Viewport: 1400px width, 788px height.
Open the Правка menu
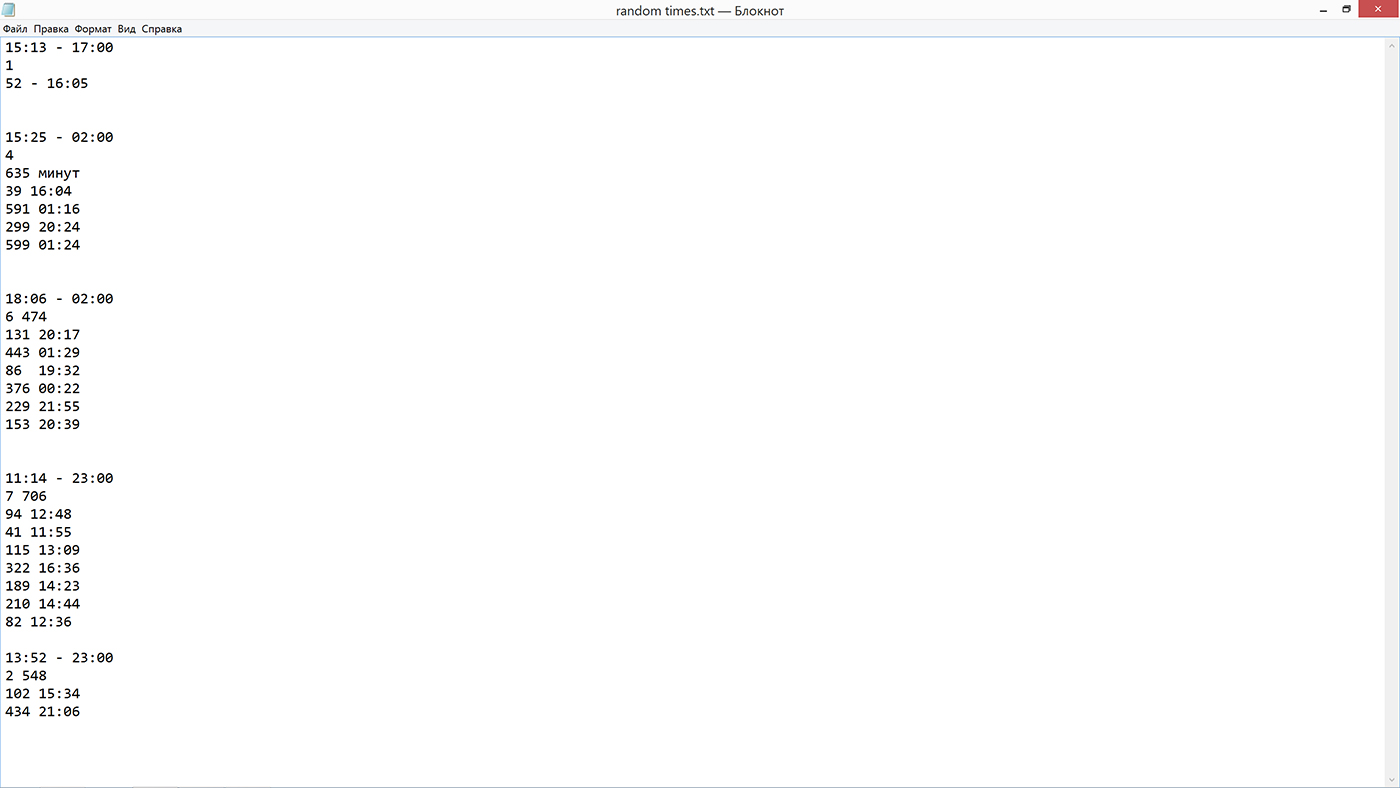pyautogui.click(x=51, y=29)
